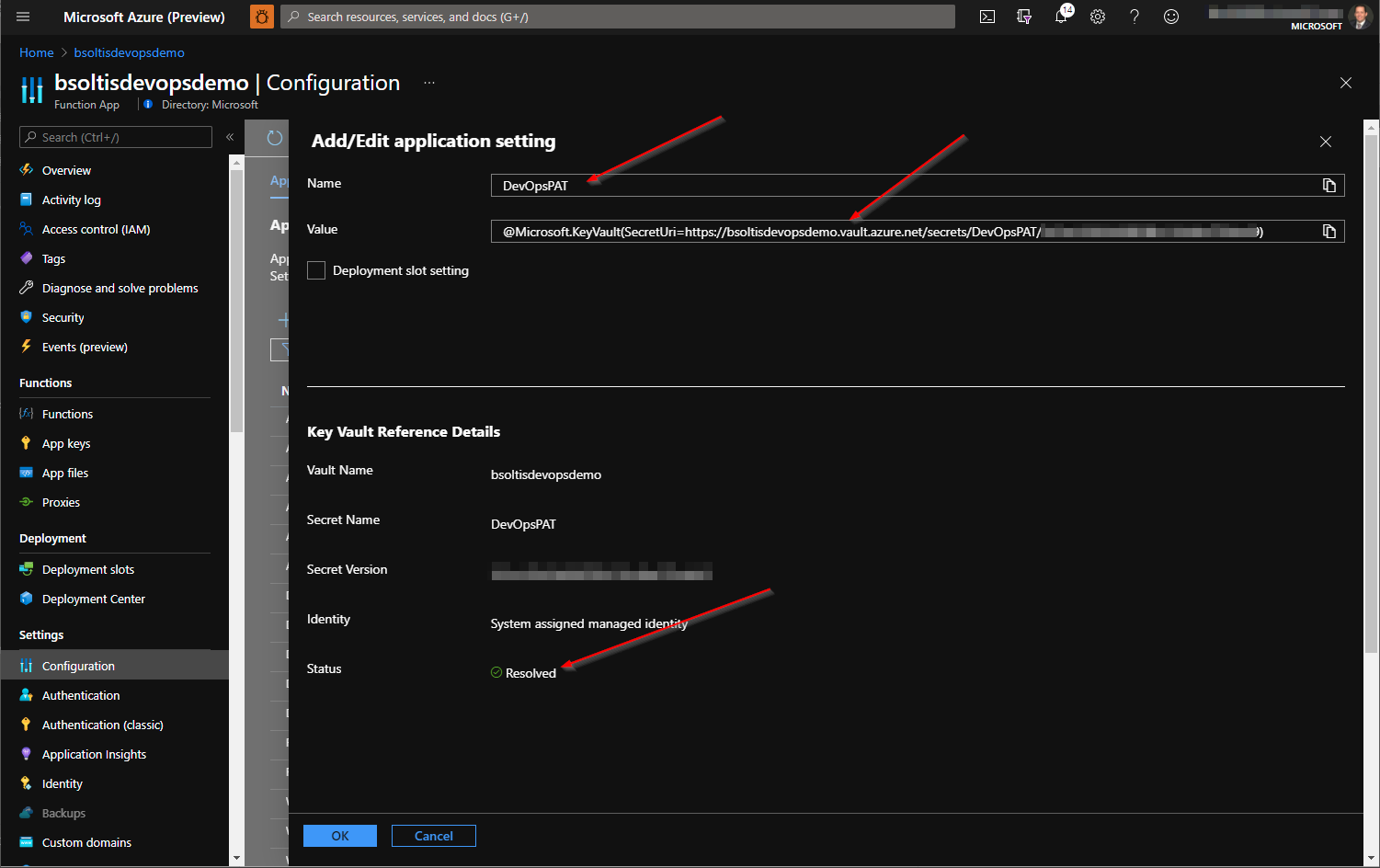The image size is (1380, 868).
Task: Click the help question mark icon
Action: (1134, 16)
